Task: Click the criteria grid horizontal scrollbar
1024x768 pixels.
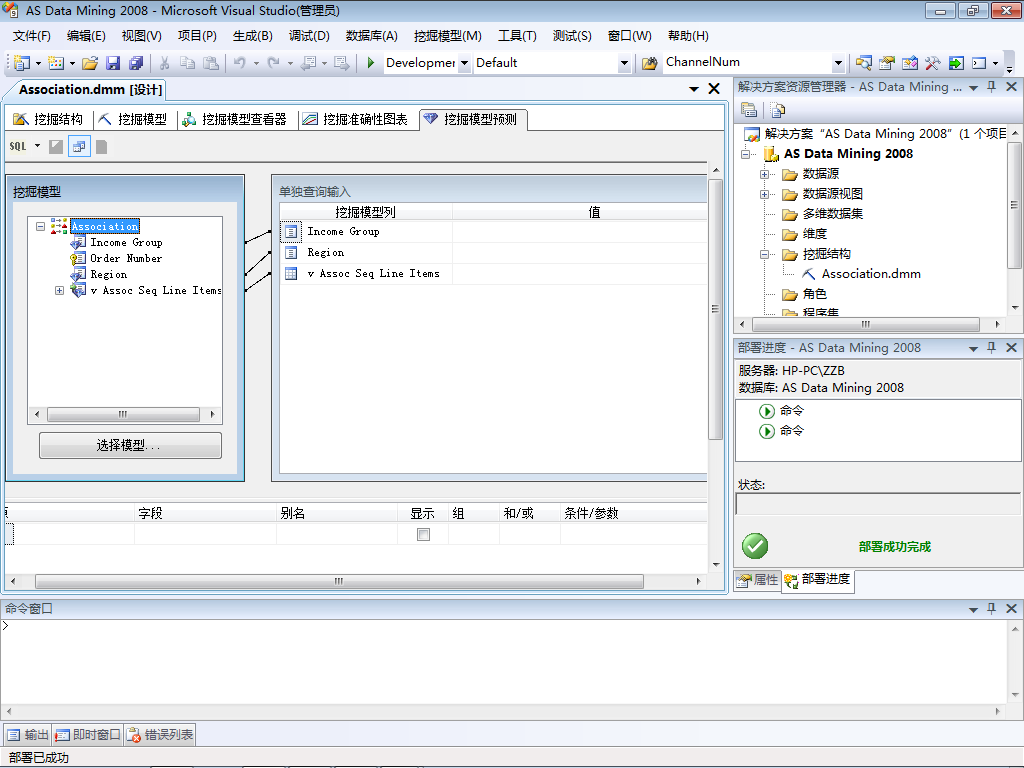Action: coord(339,581)
